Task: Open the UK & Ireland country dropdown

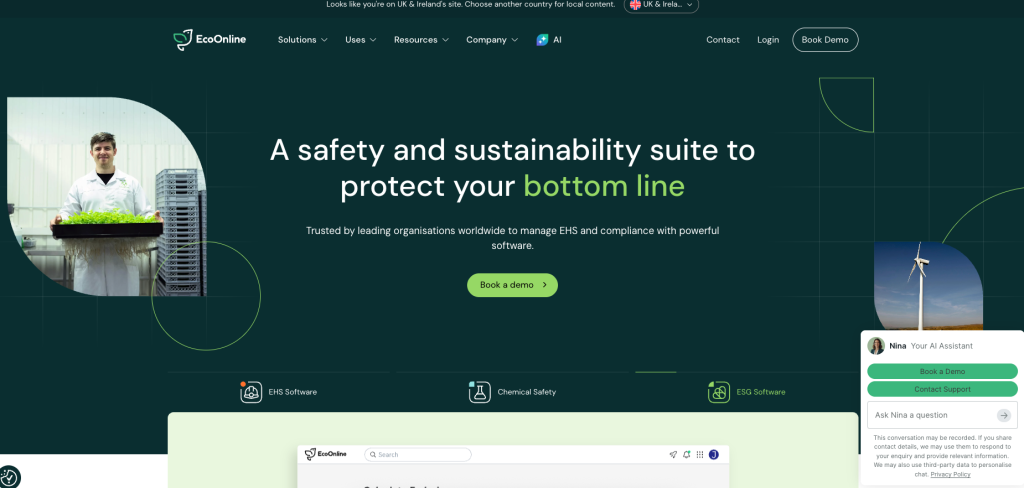Action: click(661, 5)
